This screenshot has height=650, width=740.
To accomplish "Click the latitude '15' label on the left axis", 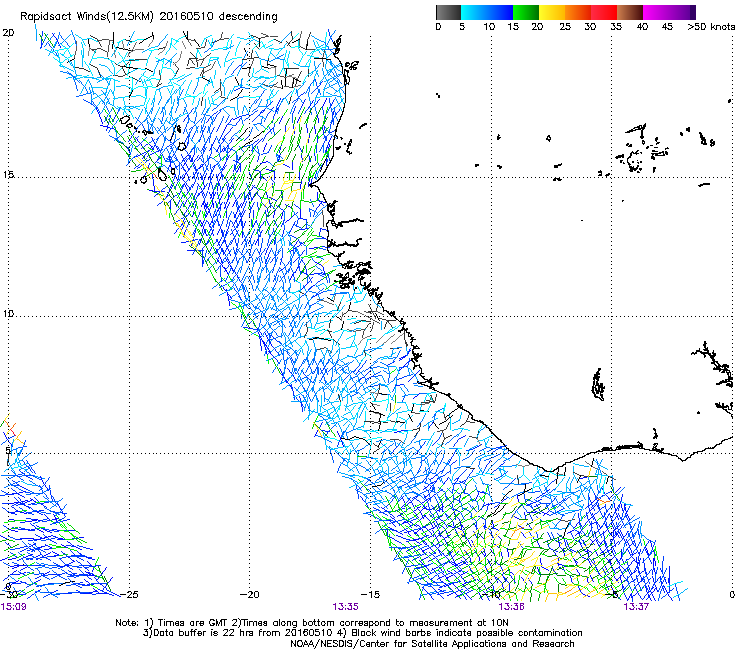I will click(8, 175).
